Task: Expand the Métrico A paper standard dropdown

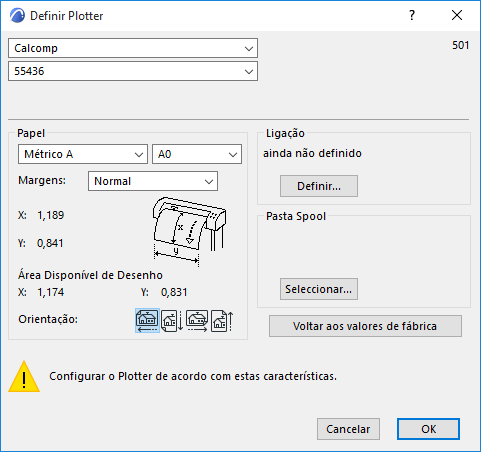Action: 83,154
